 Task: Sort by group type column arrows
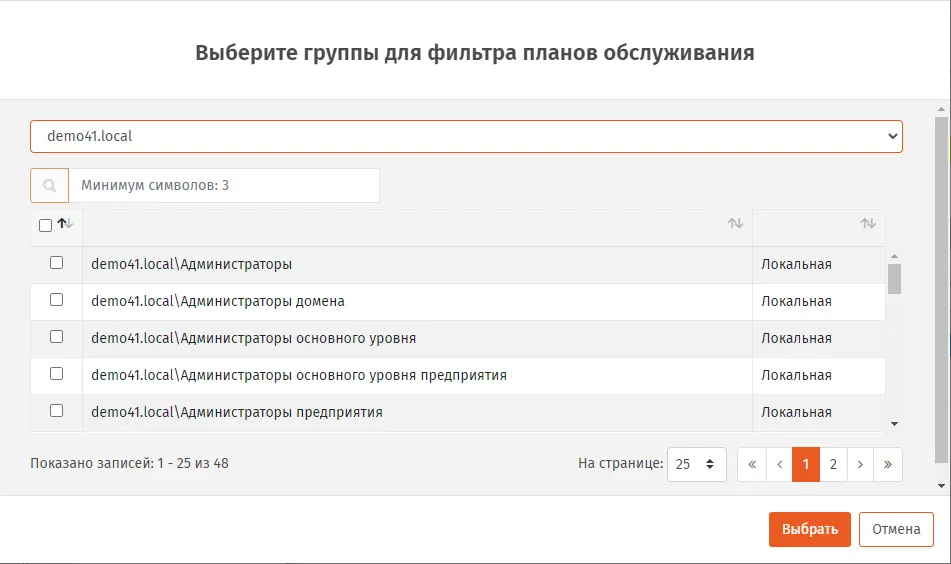[x=868, y=223]
